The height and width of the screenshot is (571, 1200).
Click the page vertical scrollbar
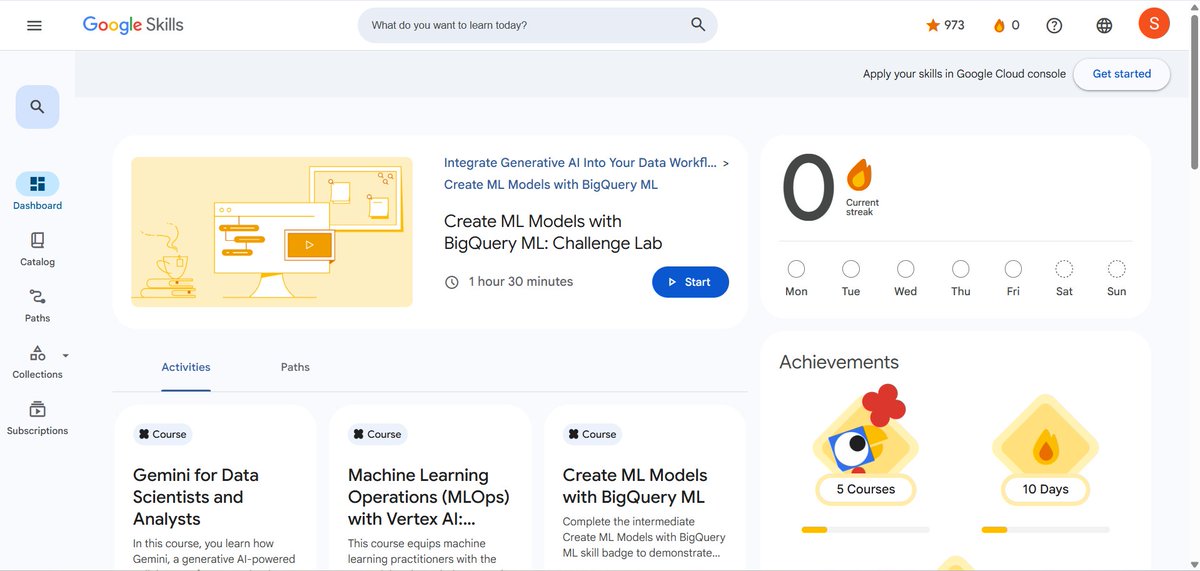point(1192,90)
